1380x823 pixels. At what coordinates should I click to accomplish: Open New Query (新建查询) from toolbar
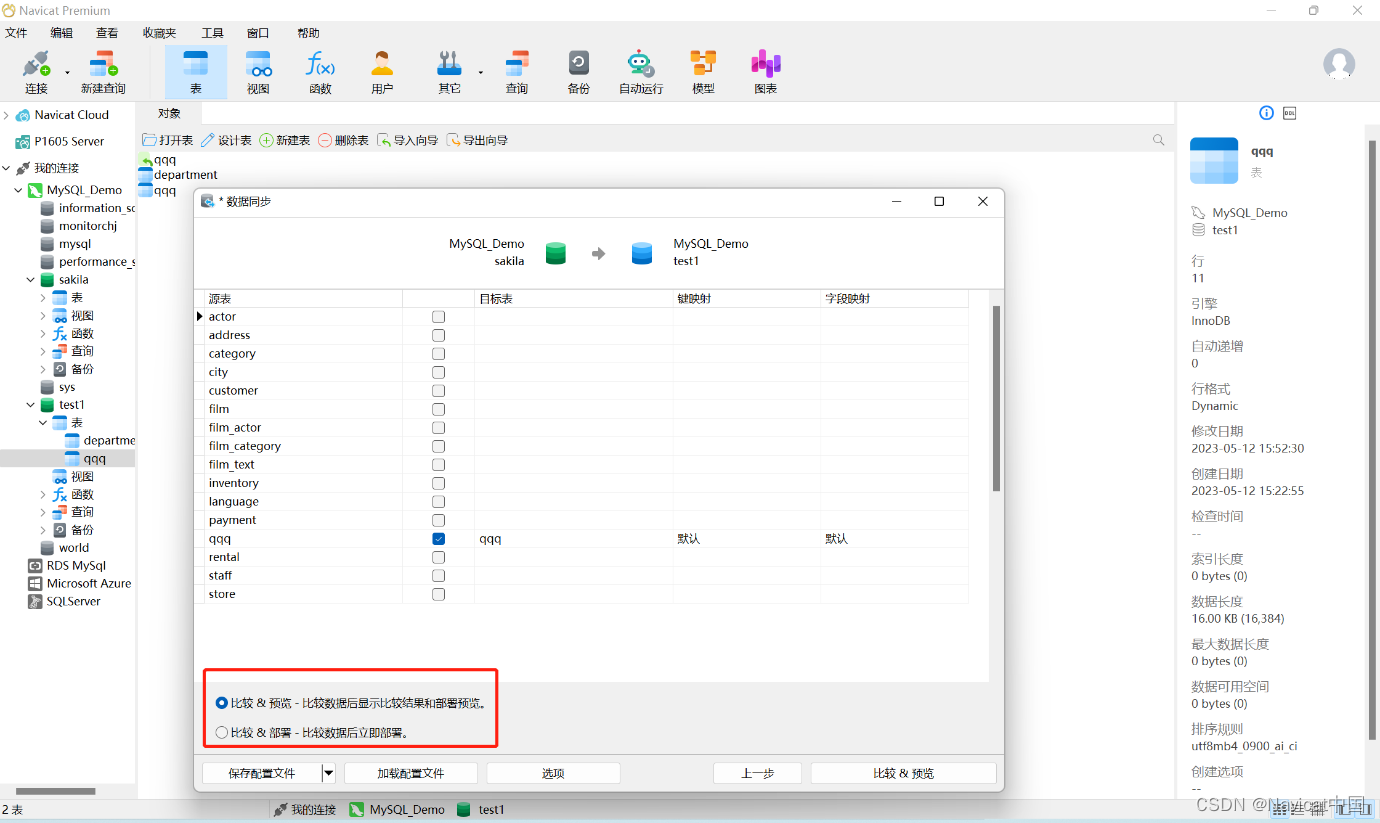click(103, 71)
